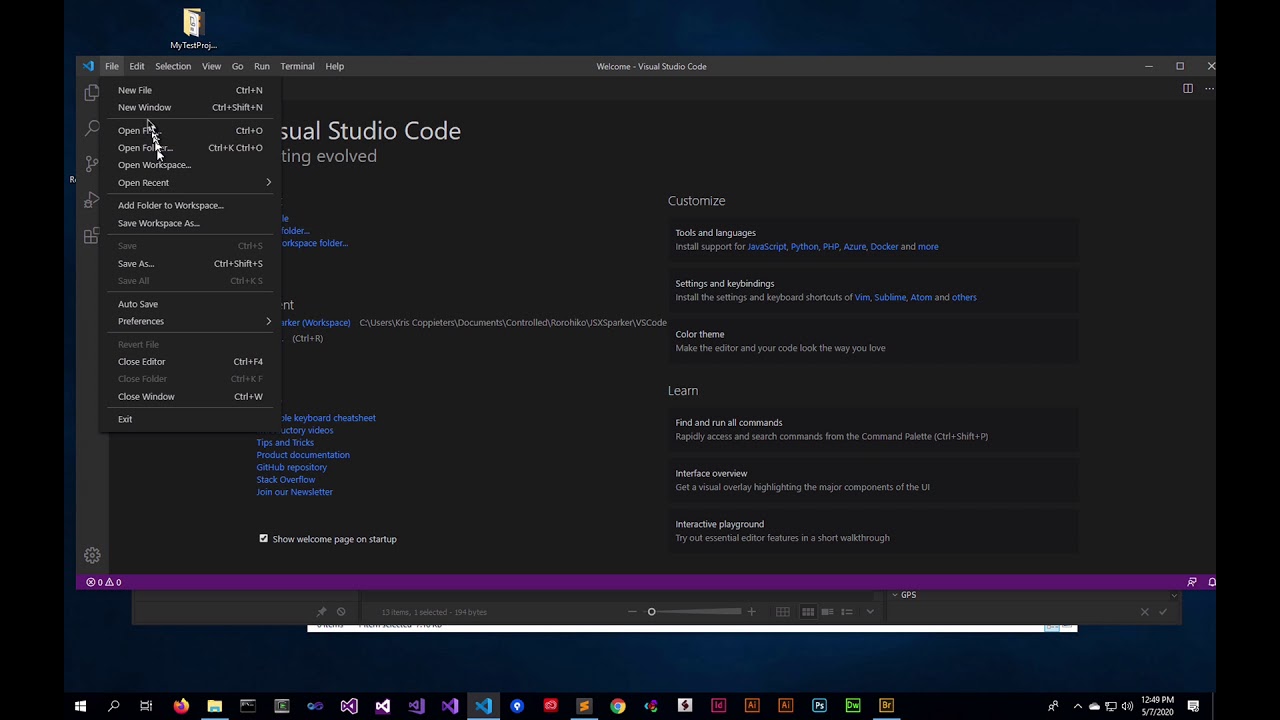Expand the Open Recent submenu
This screenshot has width=1280, height=720.
[x=191, y=183]
